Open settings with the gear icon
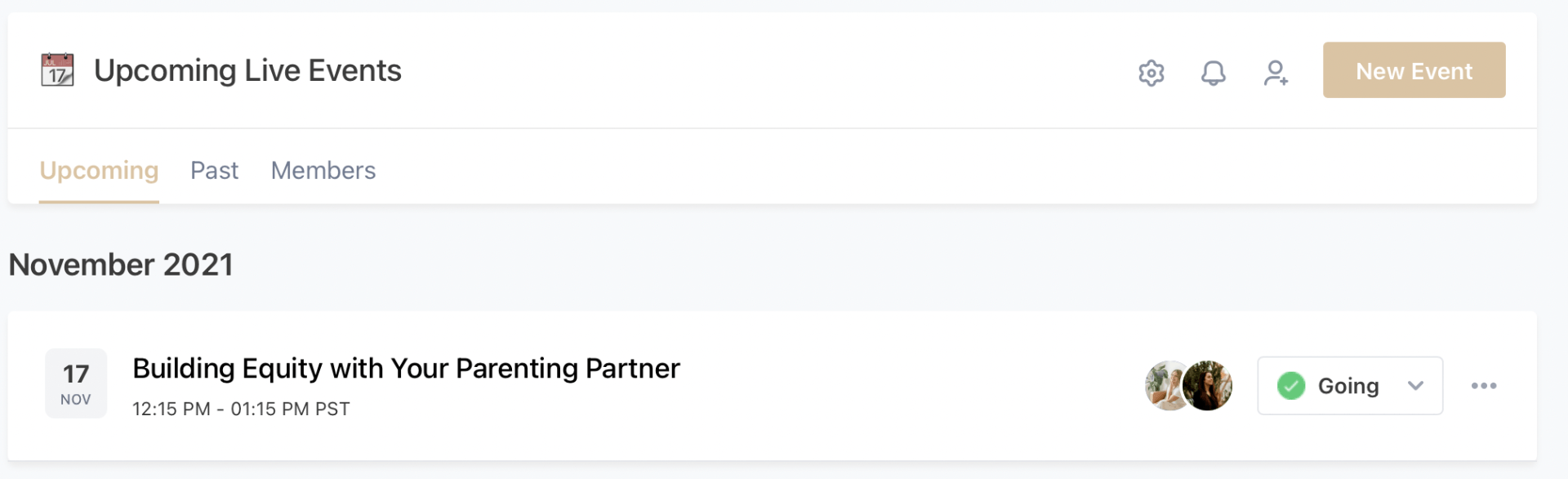 [1151, 73]
